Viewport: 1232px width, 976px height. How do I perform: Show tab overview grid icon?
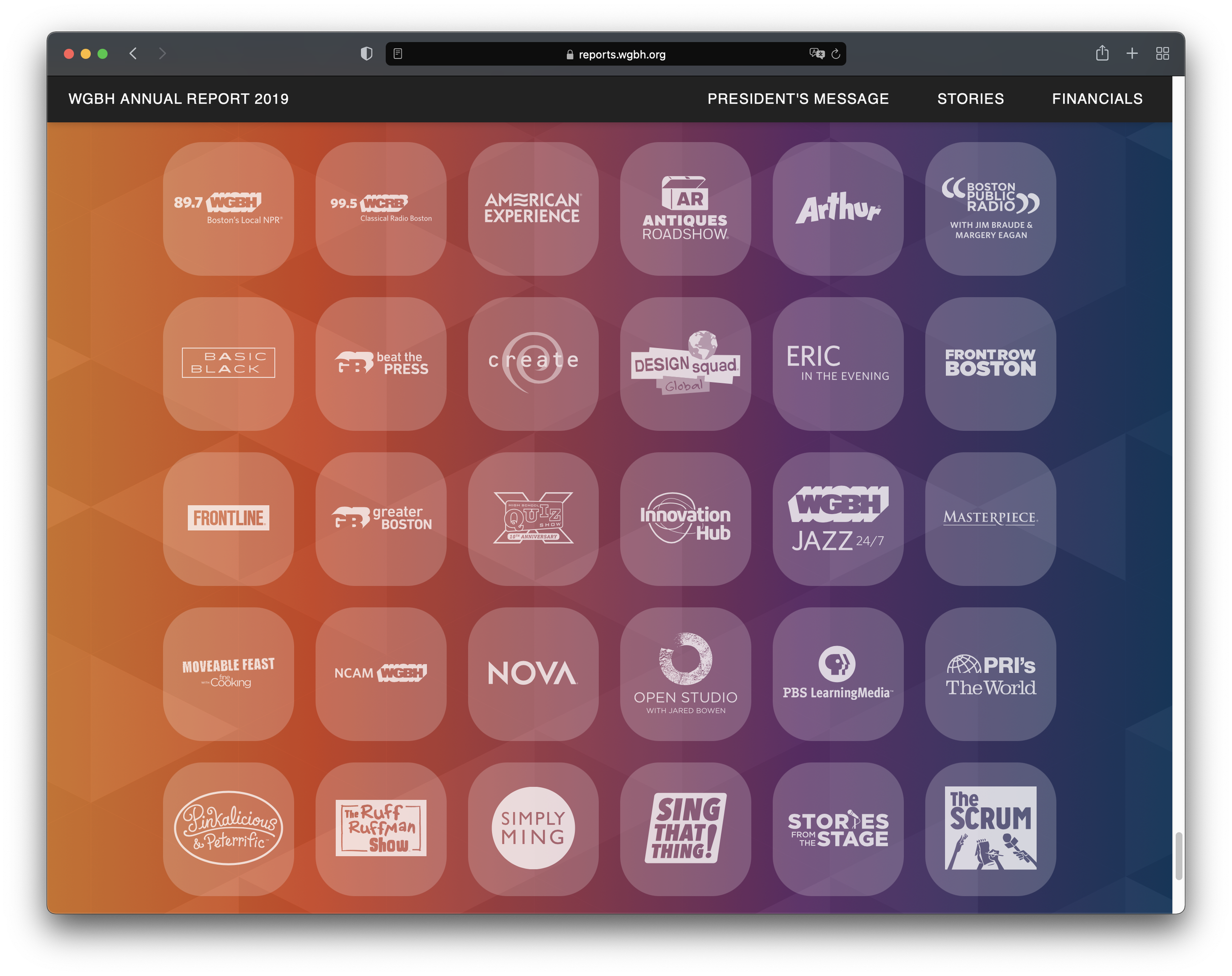[1163, 53]
